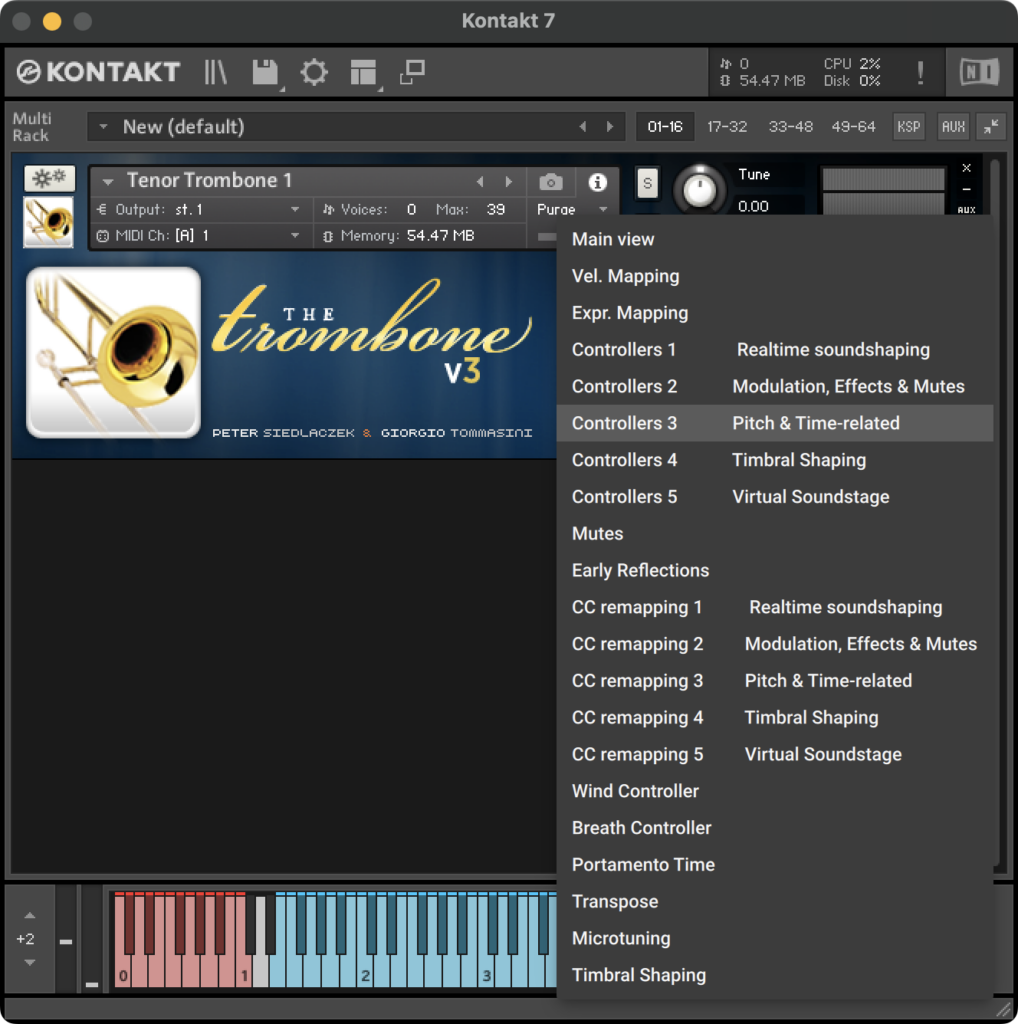Viewport: 1018px width, 1024px height.
Task: Select Vel. Mapping menu entry
Action: point(775,276)
